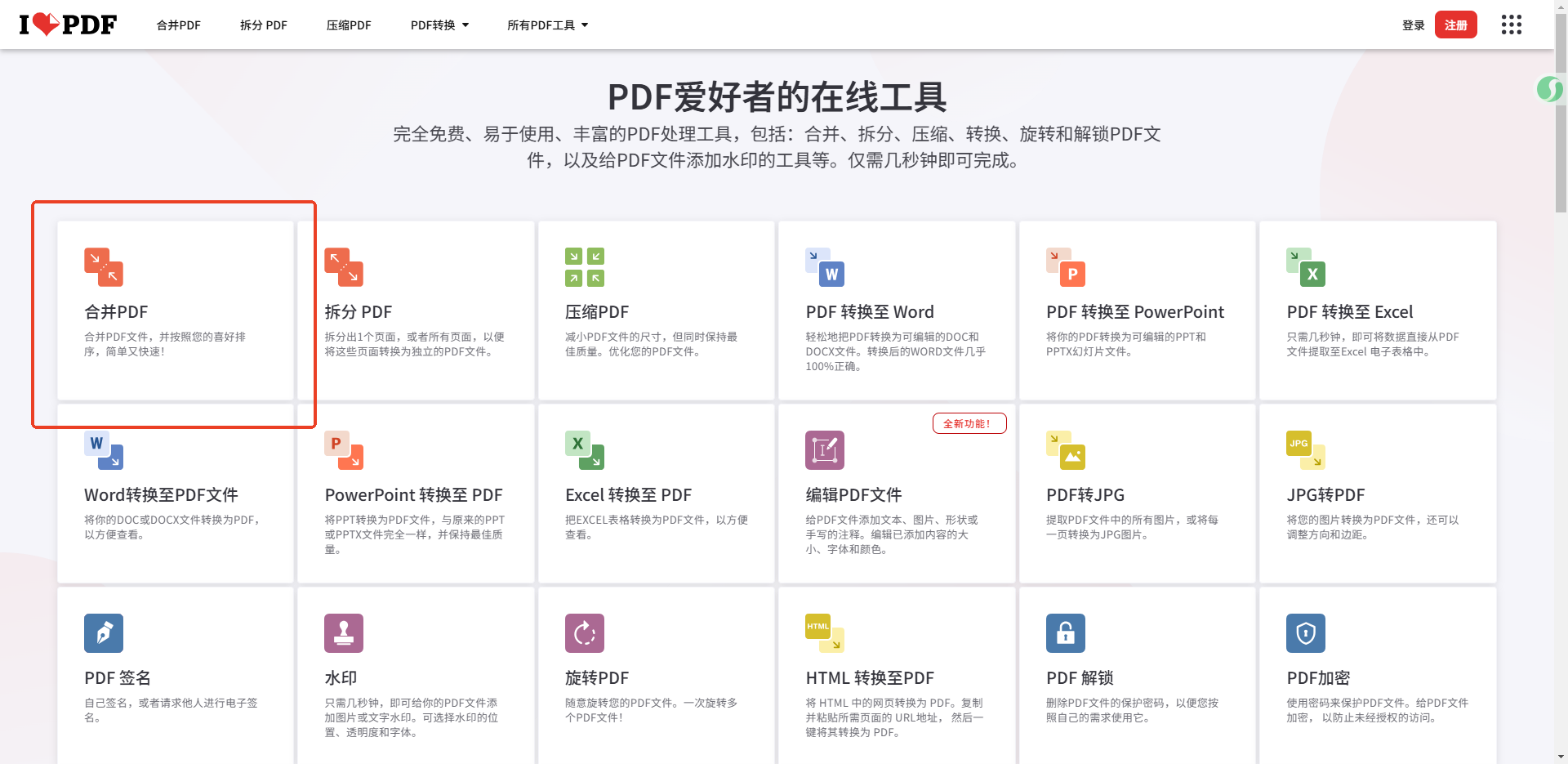Click the PDF 签名 pen icon
The image size is (1568, 764).
pyautogui.click(x=104, y=633)
